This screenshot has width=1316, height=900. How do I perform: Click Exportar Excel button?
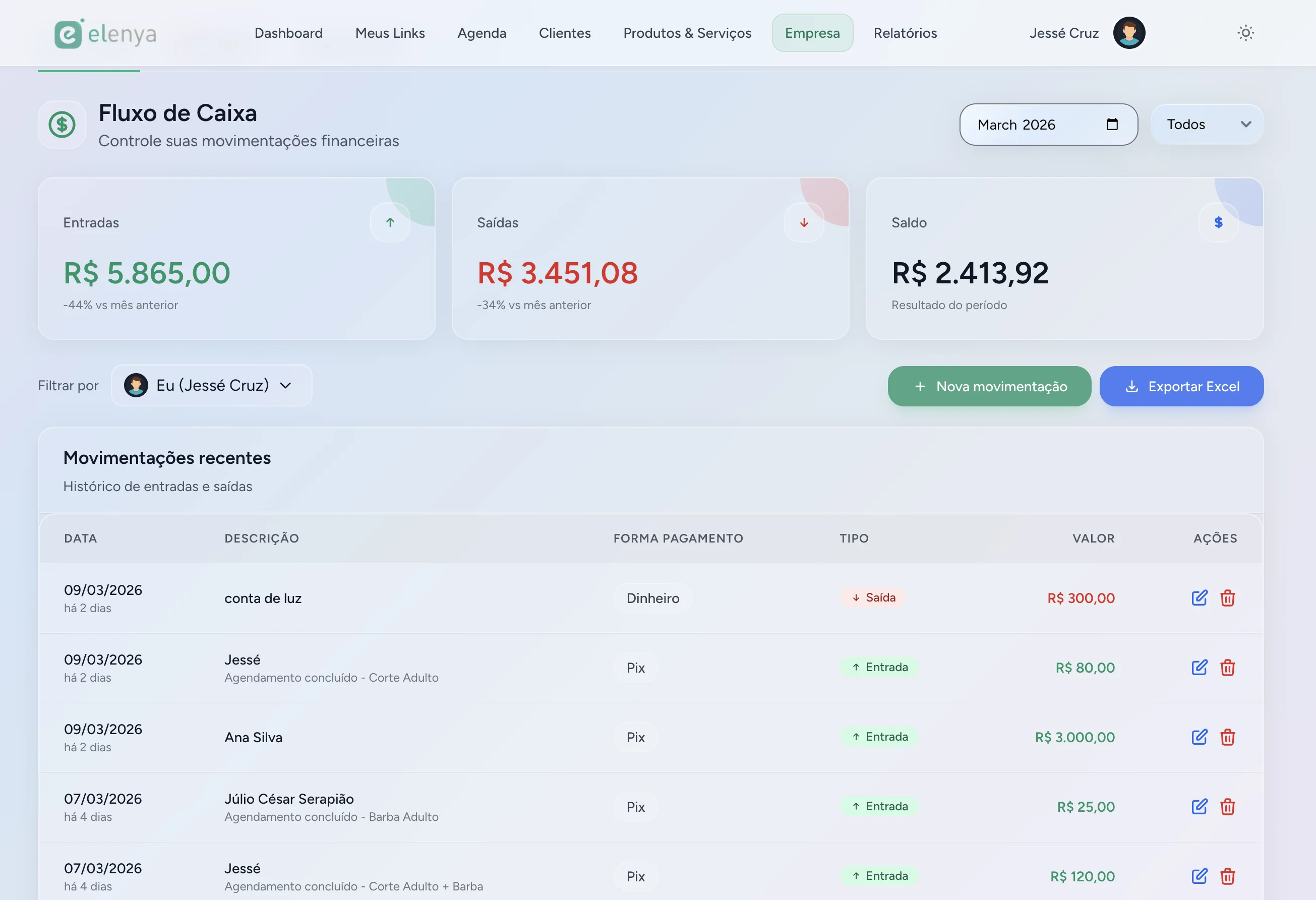point(1181,386)
